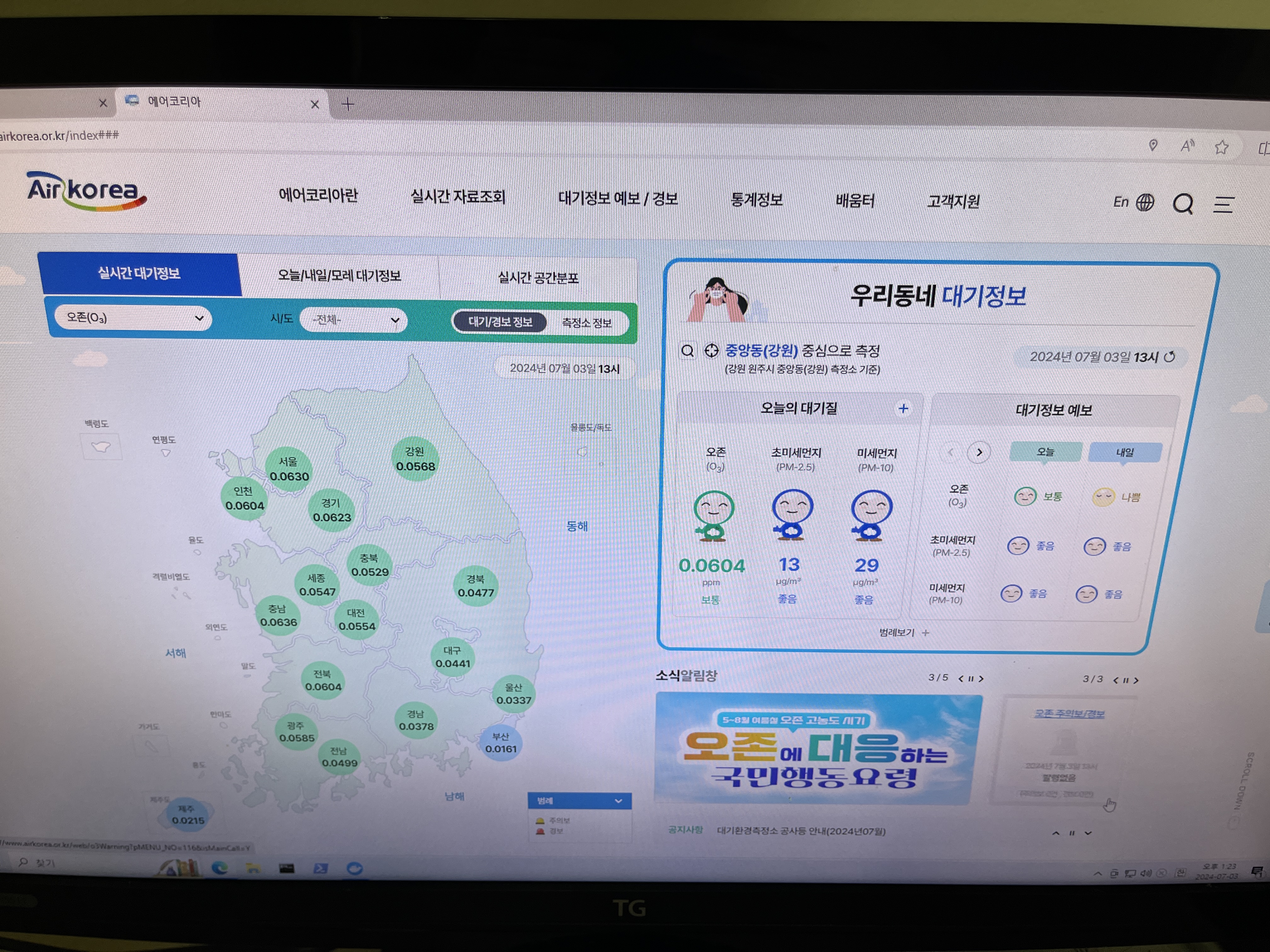The width and height of the screenshot is (1270, 952).
Task: Click the 대구 0.0441 map bubble
Action: tap(452, 657)
